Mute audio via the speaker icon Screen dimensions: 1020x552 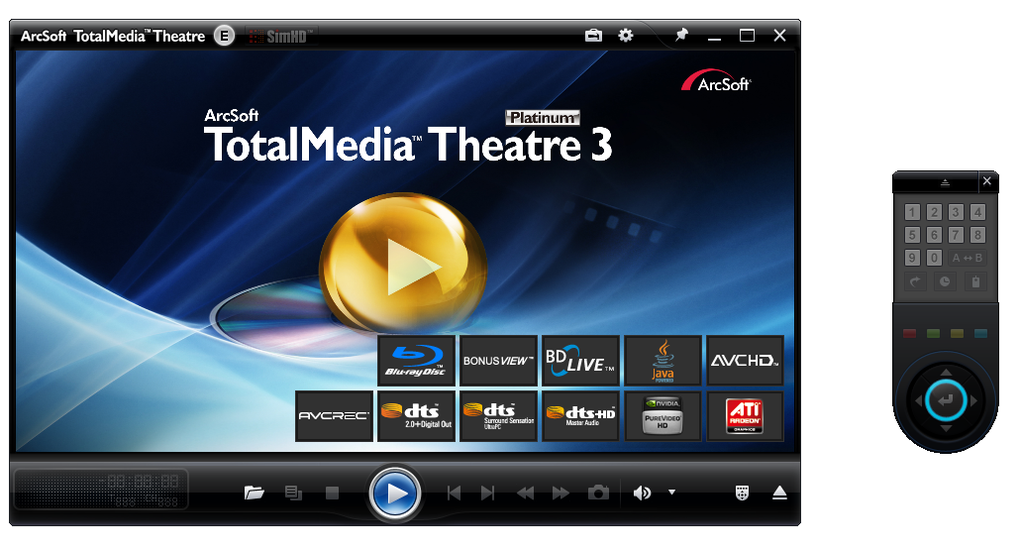(x=642, y=493)
